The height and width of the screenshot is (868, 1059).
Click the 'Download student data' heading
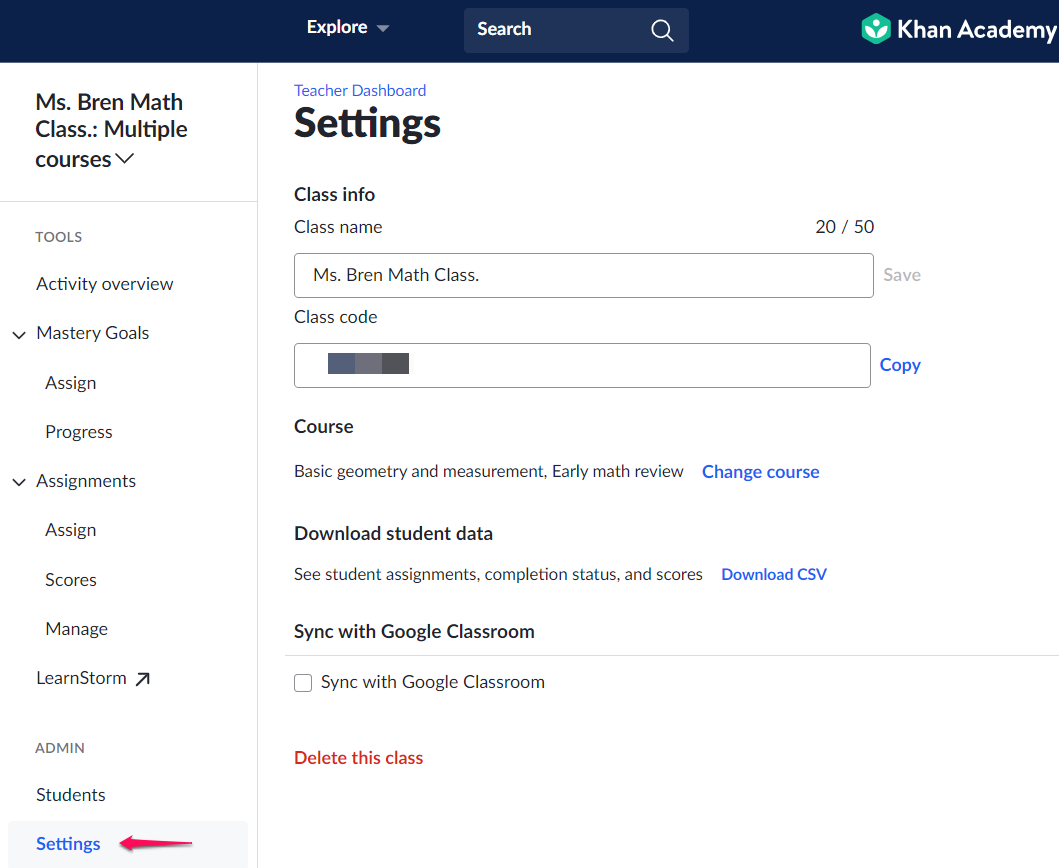pyautogui.click(x=394, y=534)
